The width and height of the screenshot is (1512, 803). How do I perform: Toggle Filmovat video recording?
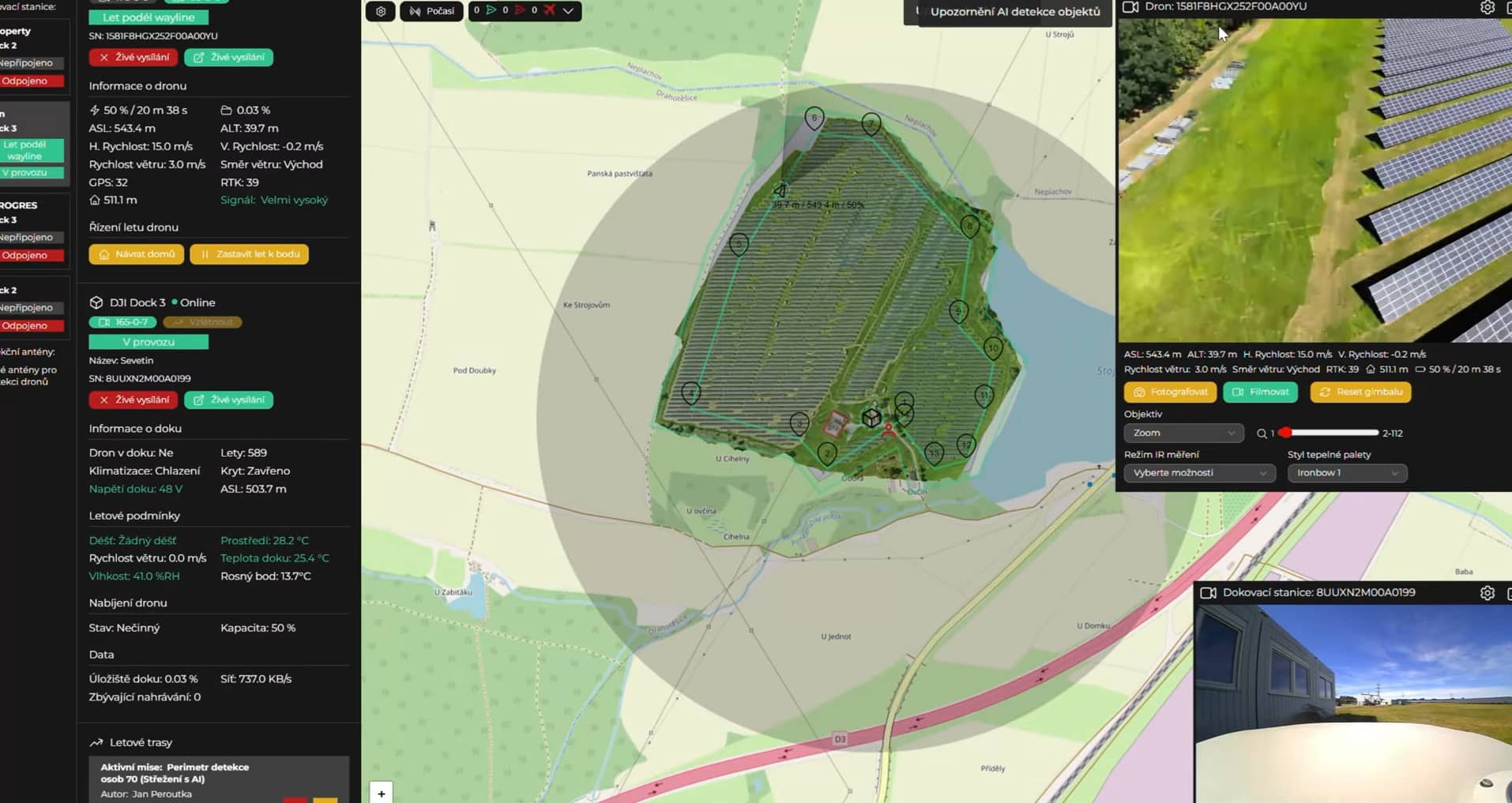click(x=1261, y=392)
